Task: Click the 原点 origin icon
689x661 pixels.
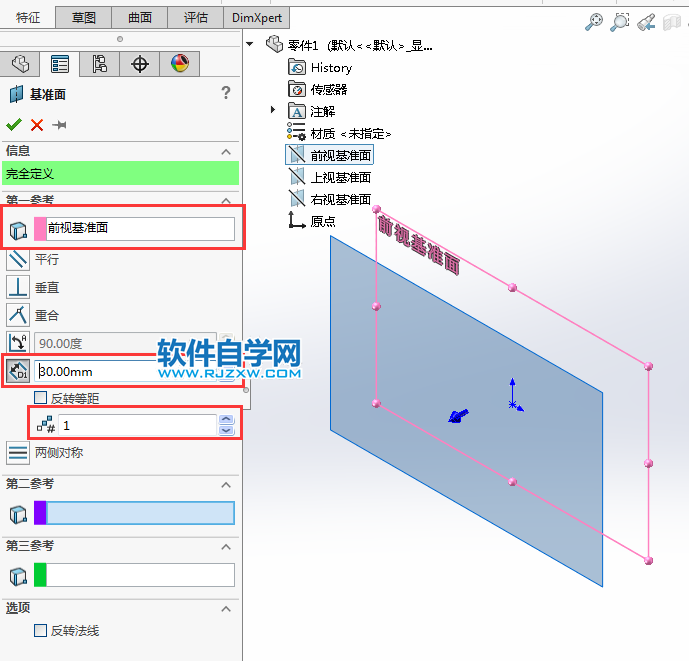Action: 297,220
